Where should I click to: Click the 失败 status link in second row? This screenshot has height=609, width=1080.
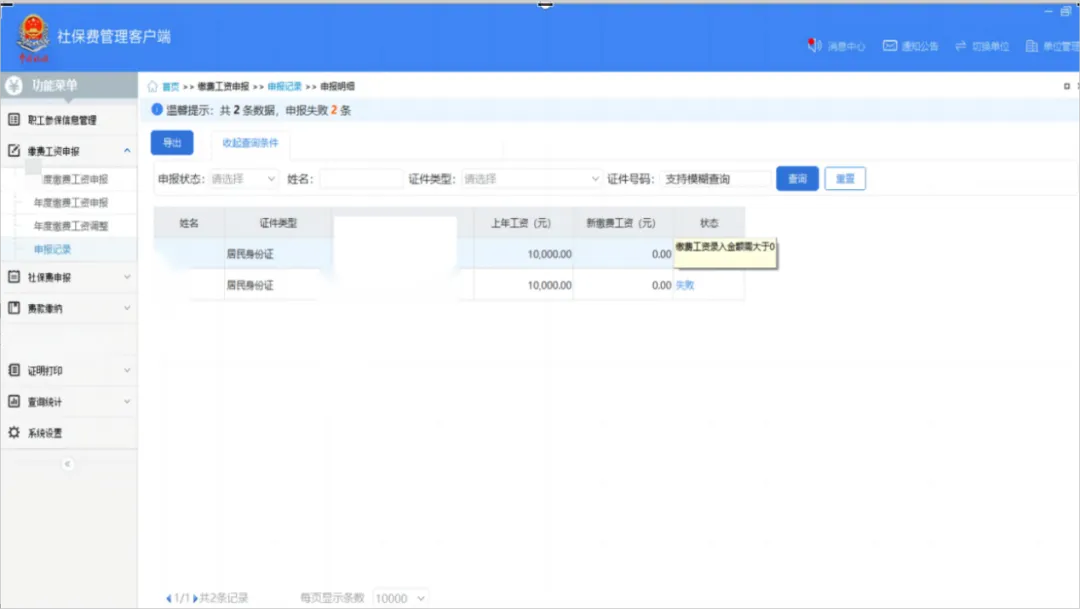coord(685,285)
